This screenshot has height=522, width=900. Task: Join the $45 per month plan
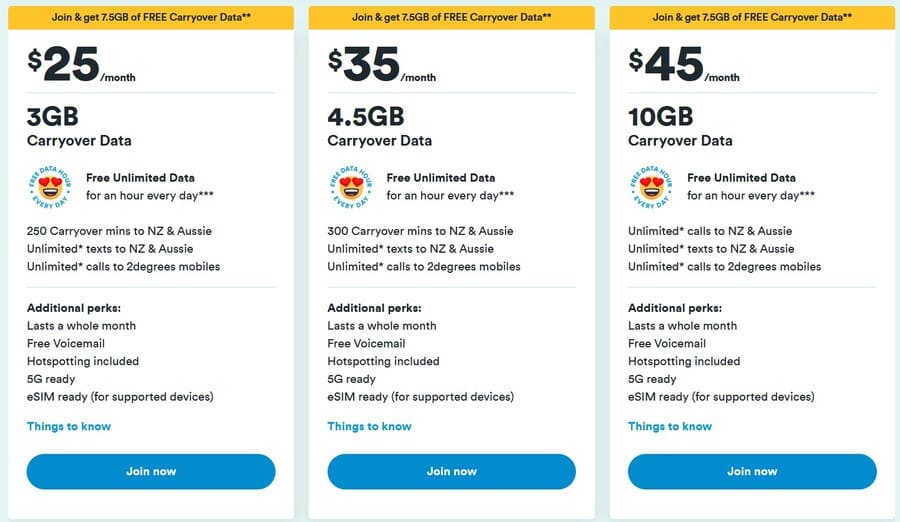pos(752,471)
